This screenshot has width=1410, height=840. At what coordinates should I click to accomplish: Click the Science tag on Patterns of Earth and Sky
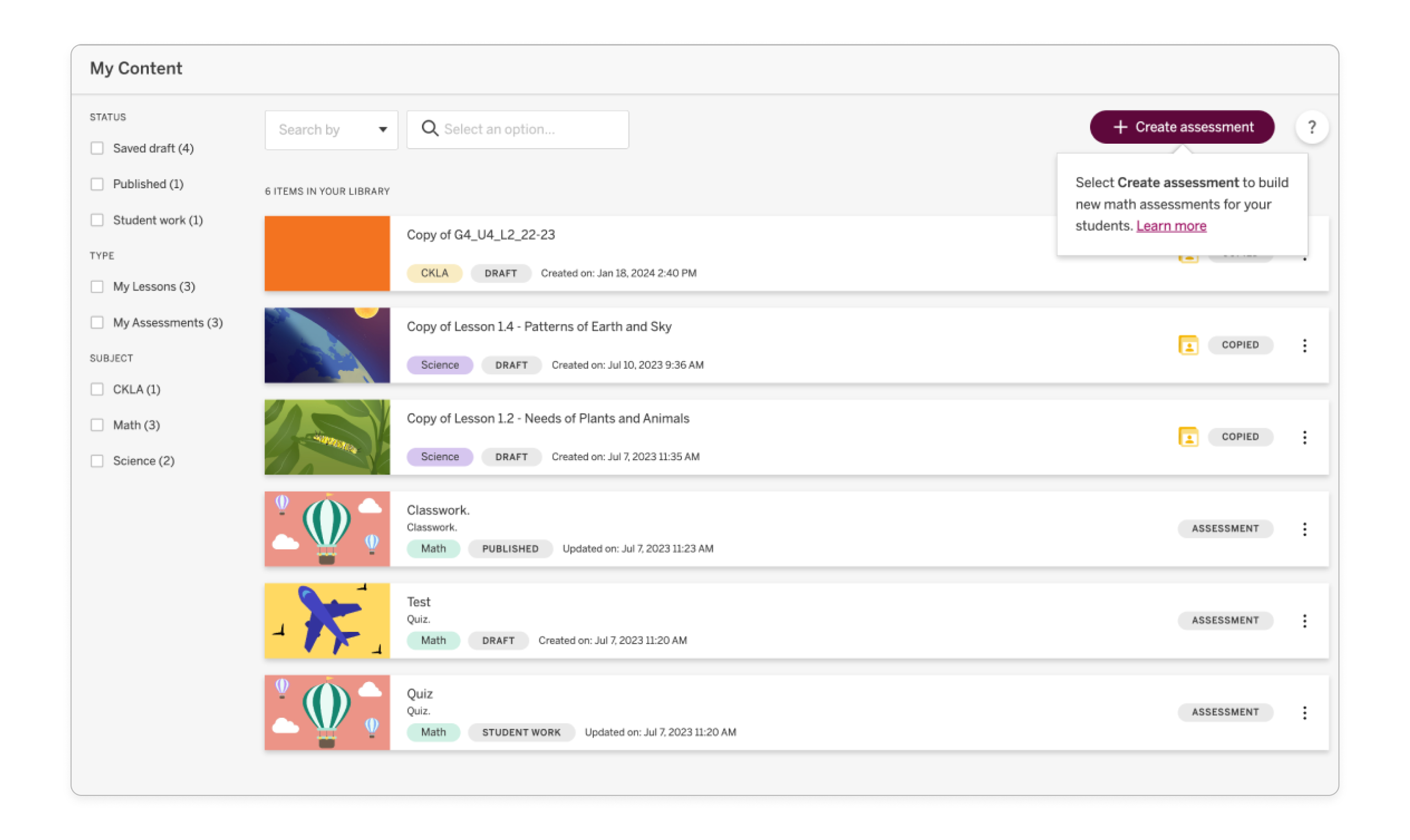click(x=440, y=365)
